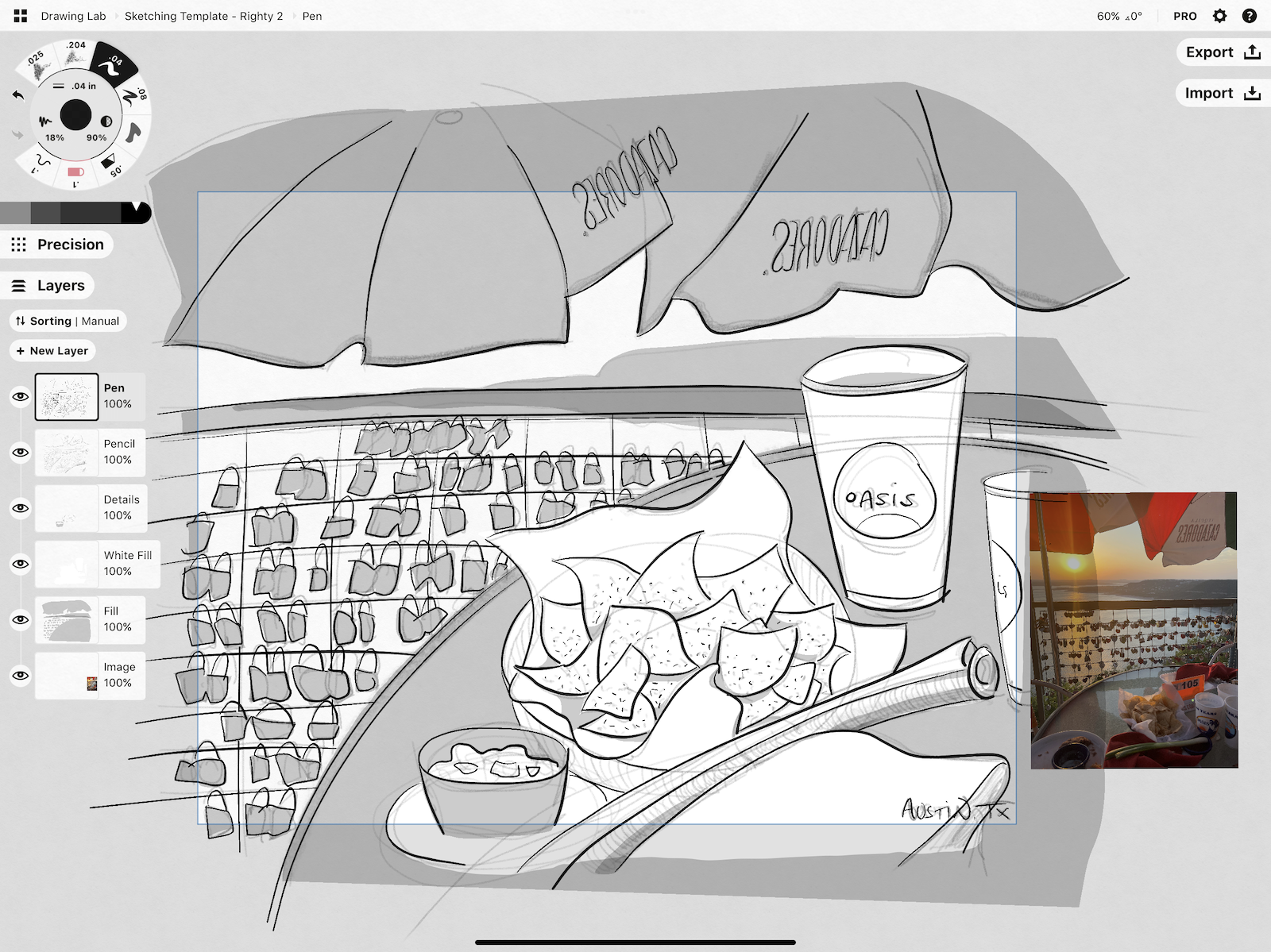Select the White Fill layer thumbnail
The image size is (1271, 952).
click(x=67, y=564)
